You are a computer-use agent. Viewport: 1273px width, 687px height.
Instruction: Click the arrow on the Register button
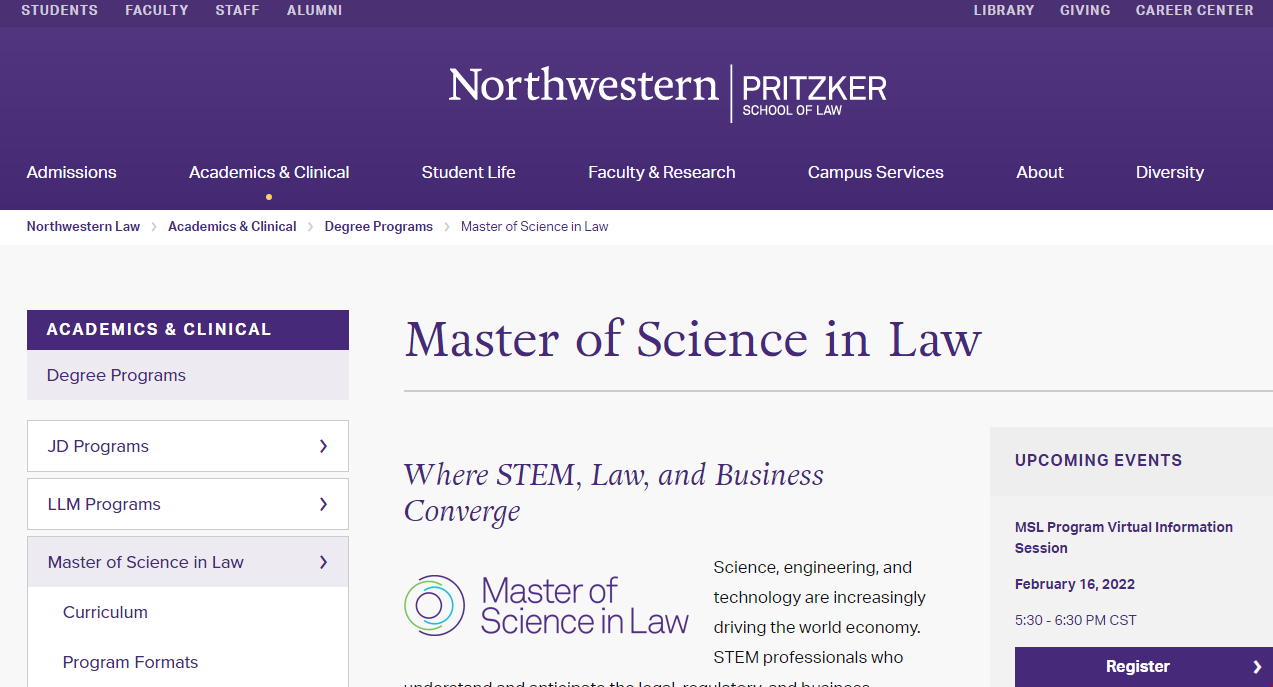click(1257, 667)
